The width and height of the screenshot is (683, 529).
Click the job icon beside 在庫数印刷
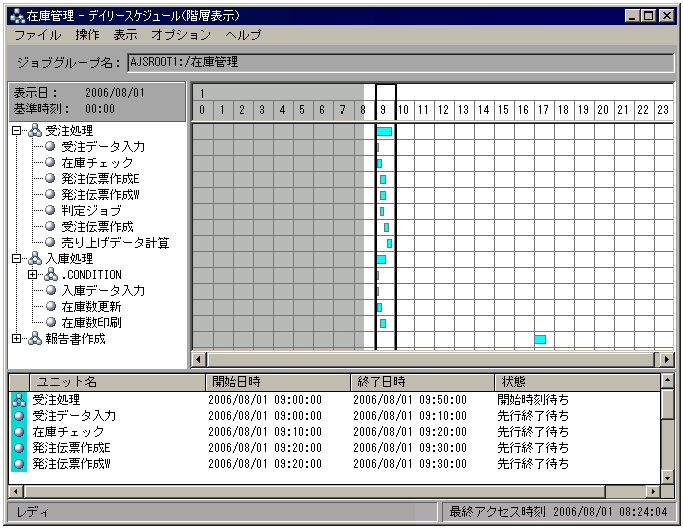[x=51, y=322]
